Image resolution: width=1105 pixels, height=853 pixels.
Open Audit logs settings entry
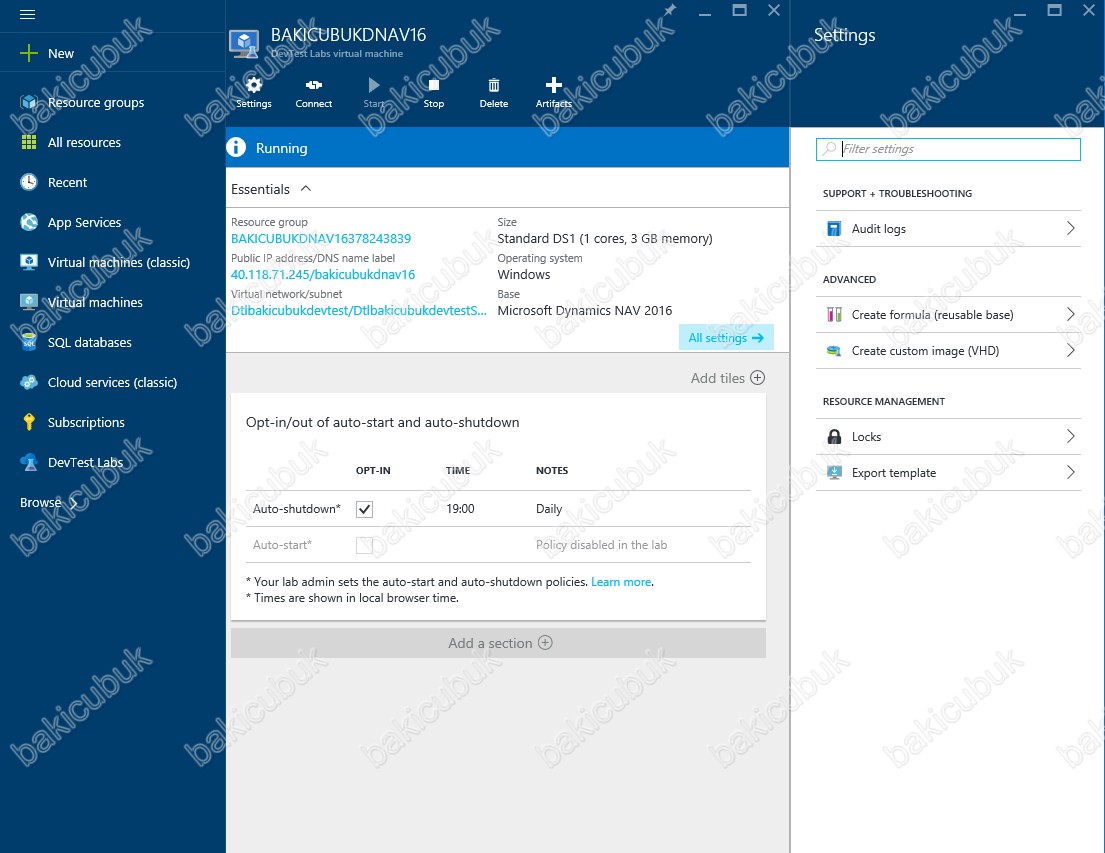pyautogui.click(x=948, y=229)
